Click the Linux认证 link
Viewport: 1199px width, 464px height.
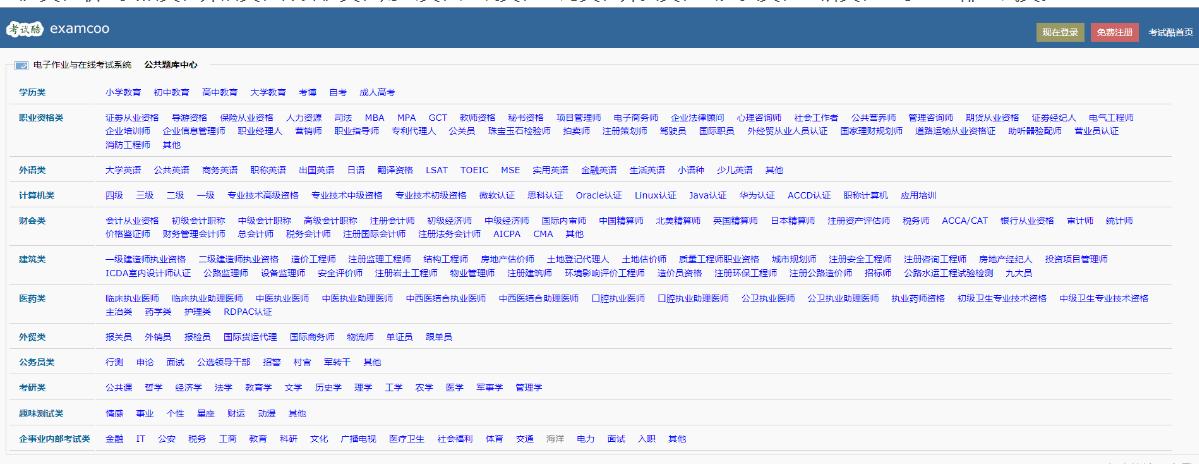pos(655,195)
